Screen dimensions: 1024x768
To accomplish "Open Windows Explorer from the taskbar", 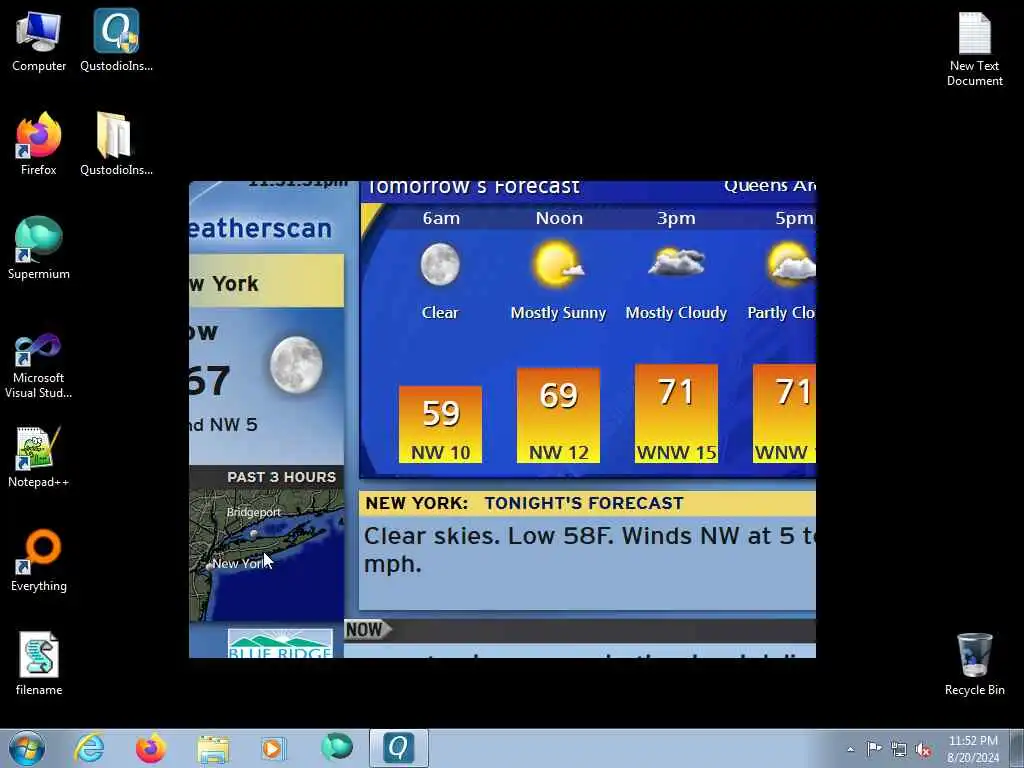I will pyautogui.click(x=212, y=748).
